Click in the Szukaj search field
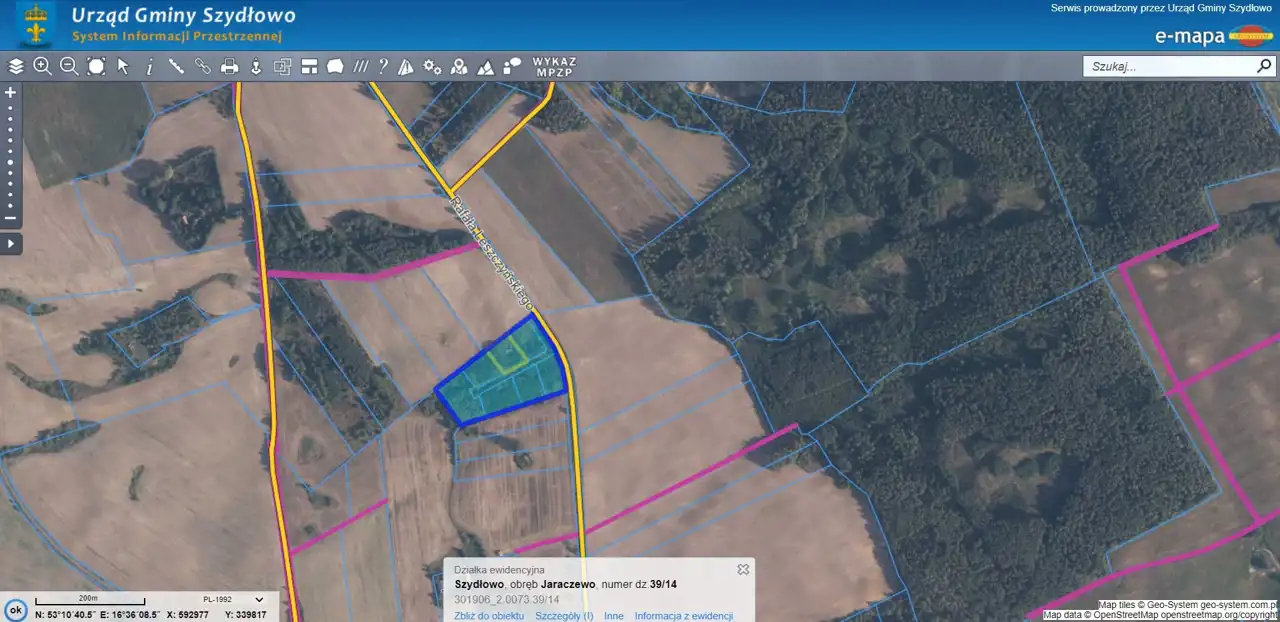This screenshot has width=1280, height=622. click(x=1168, y=67)
